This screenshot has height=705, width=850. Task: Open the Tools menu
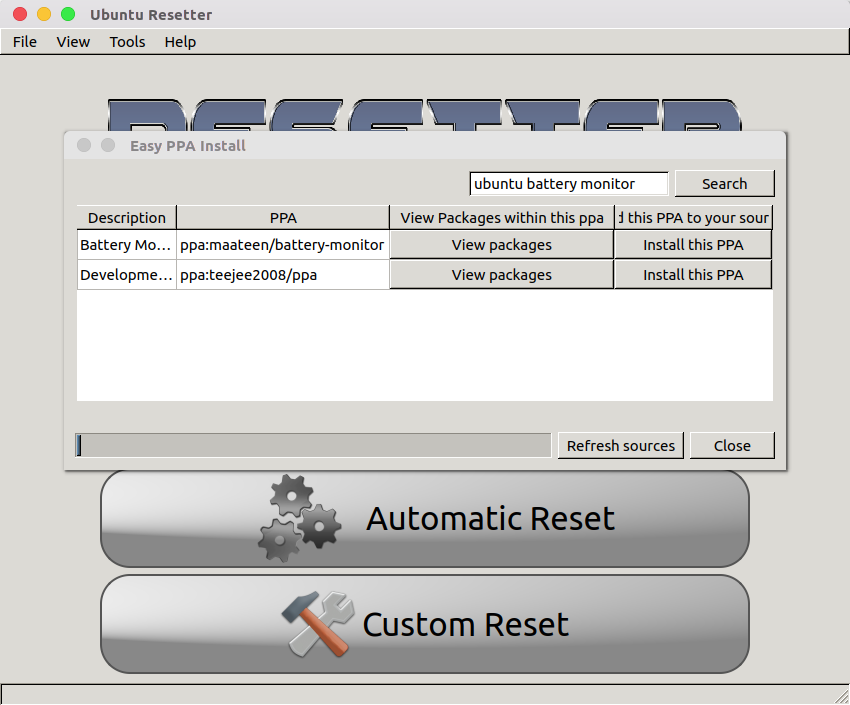coord(127,42)
